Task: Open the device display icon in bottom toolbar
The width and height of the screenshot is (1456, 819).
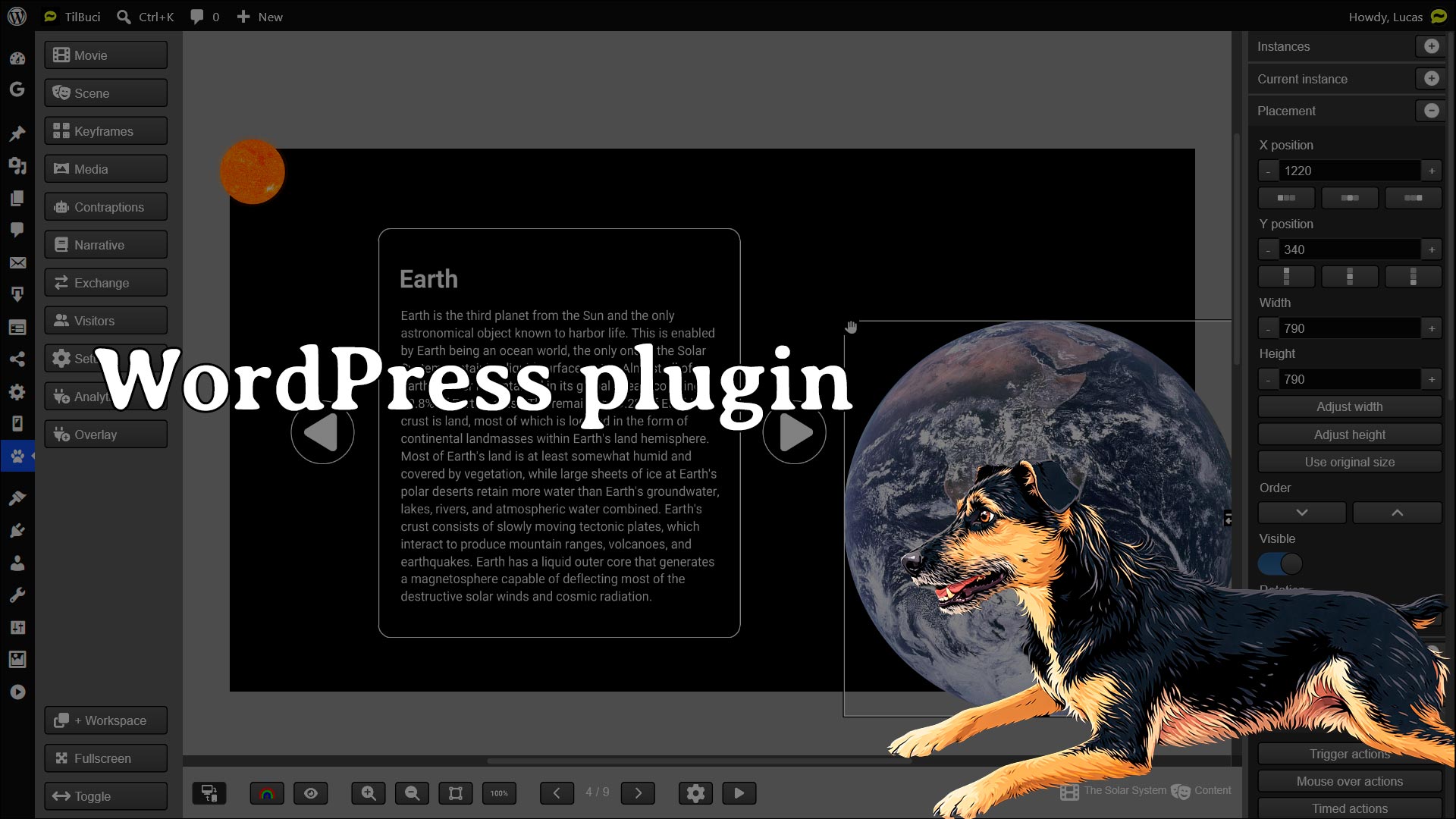Action: click(209, 793)
